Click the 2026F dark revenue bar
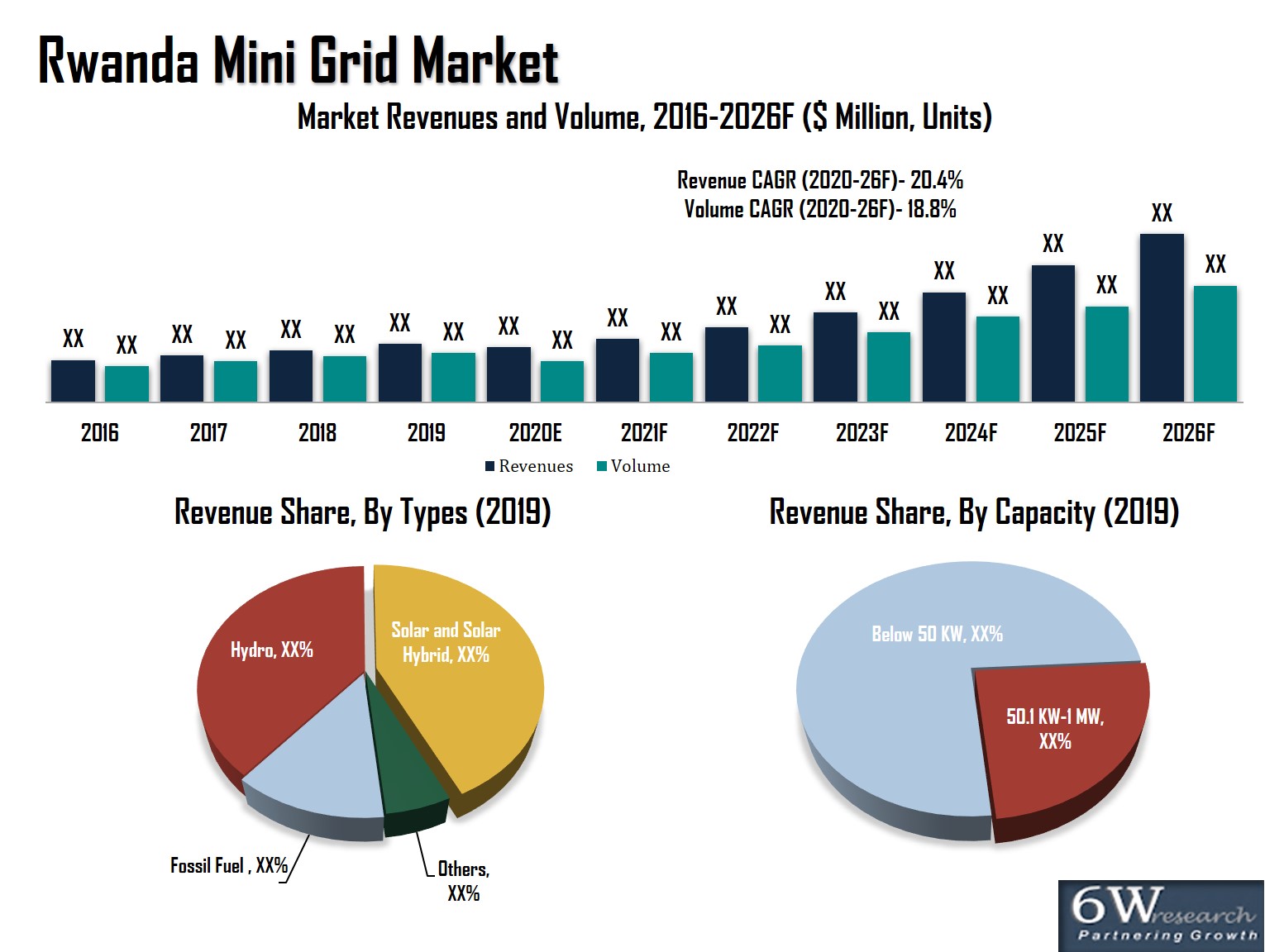Viewport: 1265px width, 952px height. point(1162,318)
